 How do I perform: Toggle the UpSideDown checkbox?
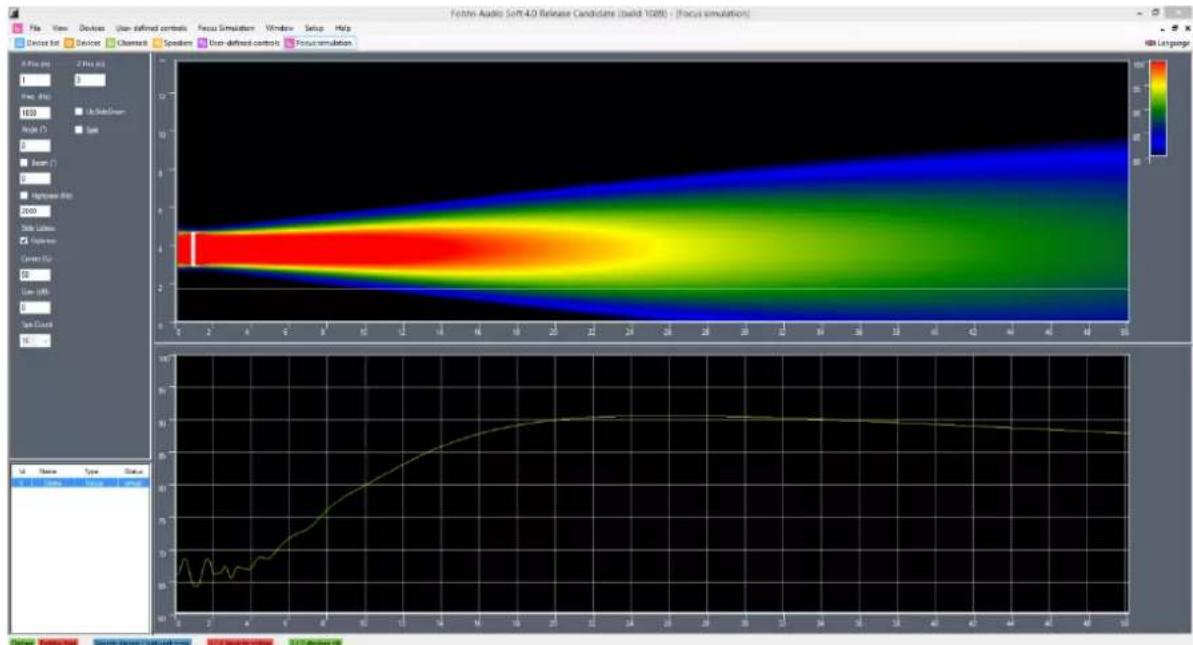[78, 112]
